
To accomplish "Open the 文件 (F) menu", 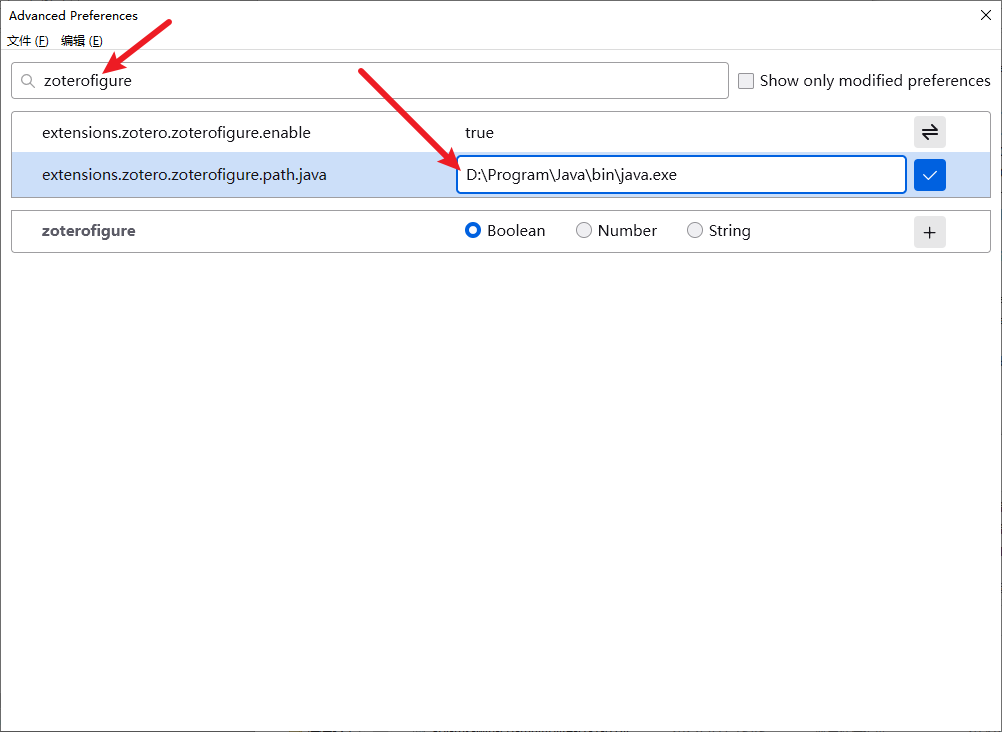I will 28,41.
